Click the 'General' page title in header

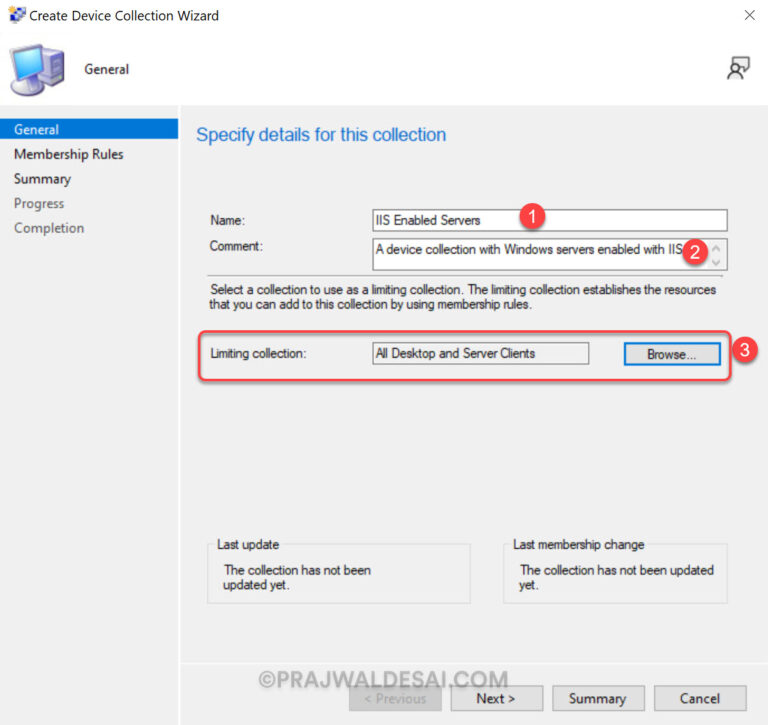pos(107,69)
